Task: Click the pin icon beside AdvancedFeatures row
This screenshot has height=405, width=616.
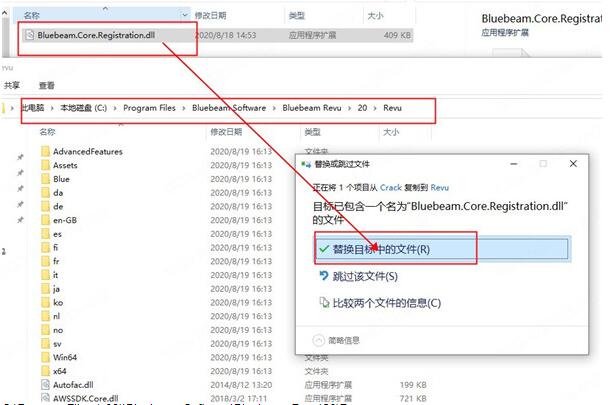Action: 20,157
